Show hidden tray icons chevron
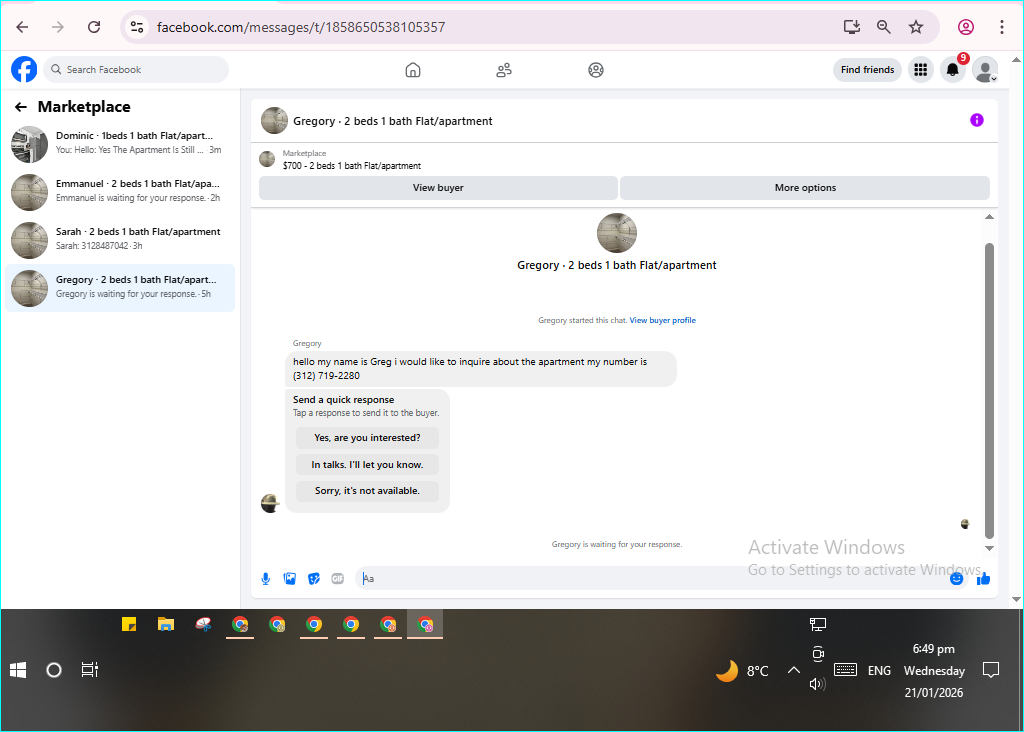This screenshot has height=732, width=1024. 793,670
